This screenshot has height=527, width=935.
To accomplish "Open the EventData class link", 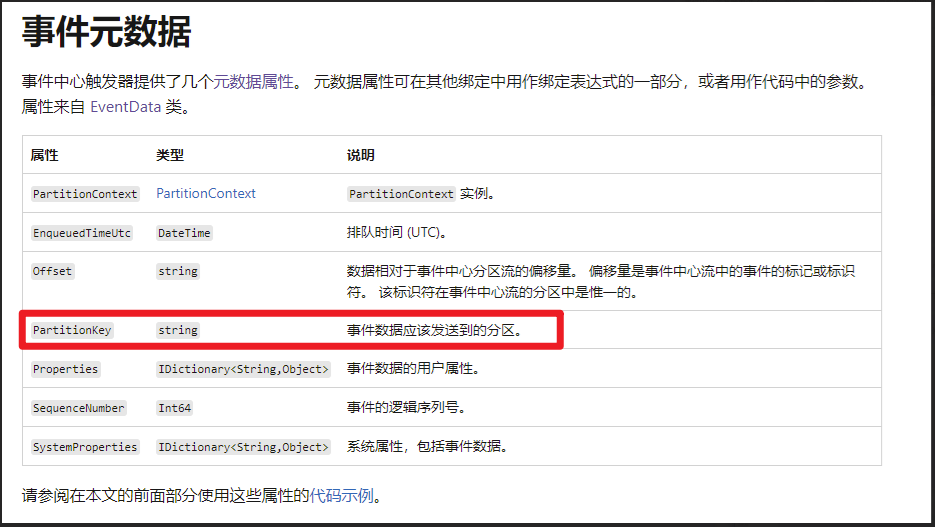I will (x=125, y=106).
